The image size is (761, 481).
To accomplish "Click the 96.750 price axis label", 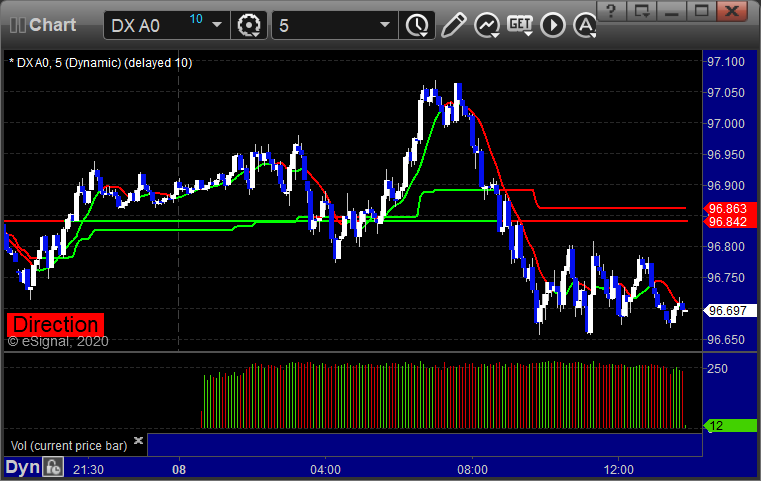I will pos(726,278).
